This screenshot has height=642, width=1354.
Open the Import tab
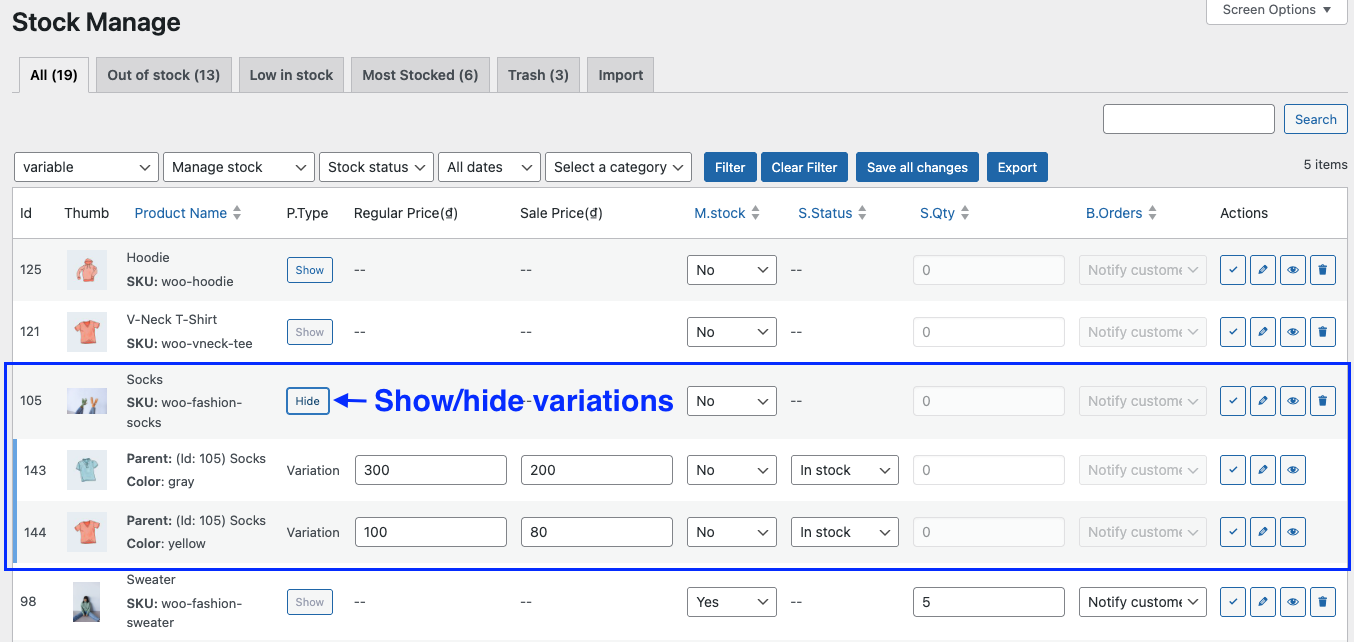click(621, 75)
